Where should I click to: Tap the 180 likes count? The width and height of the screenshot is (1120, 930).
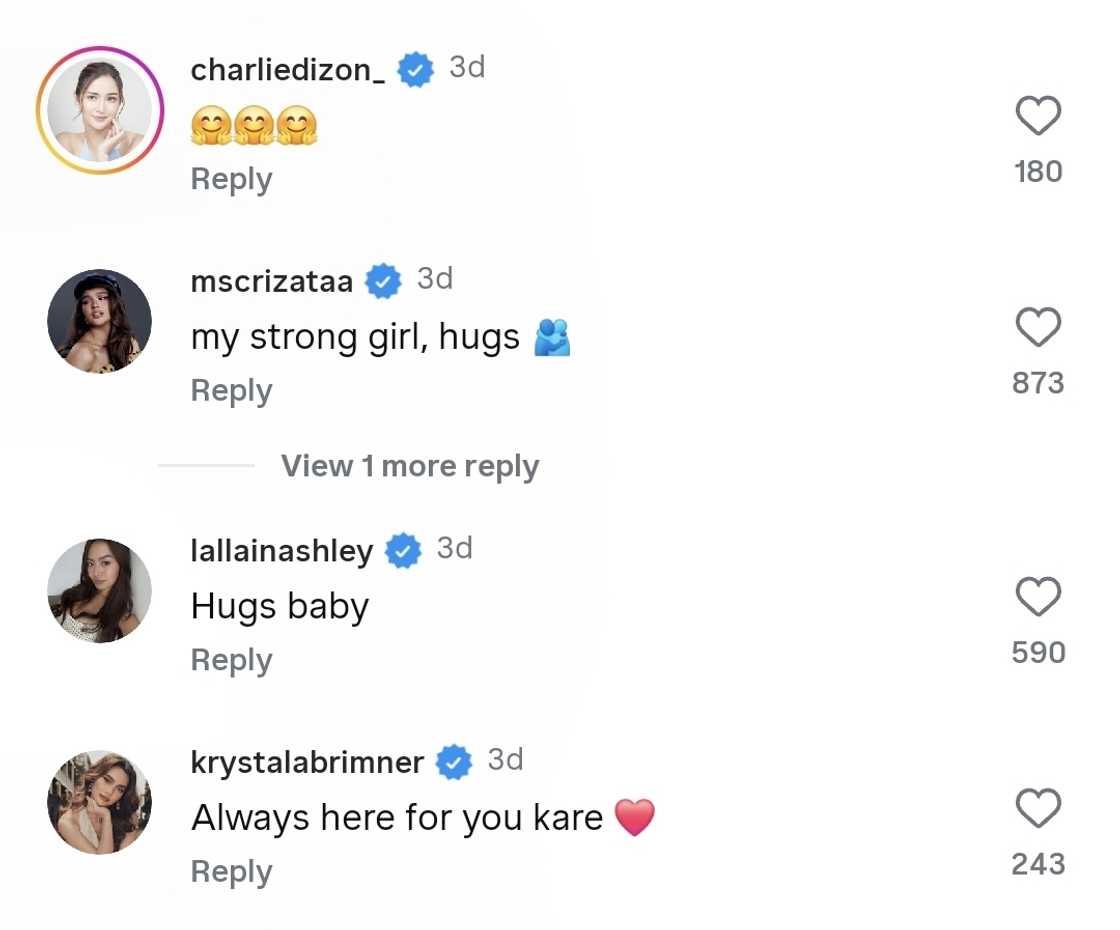(x=1037, y=171)
